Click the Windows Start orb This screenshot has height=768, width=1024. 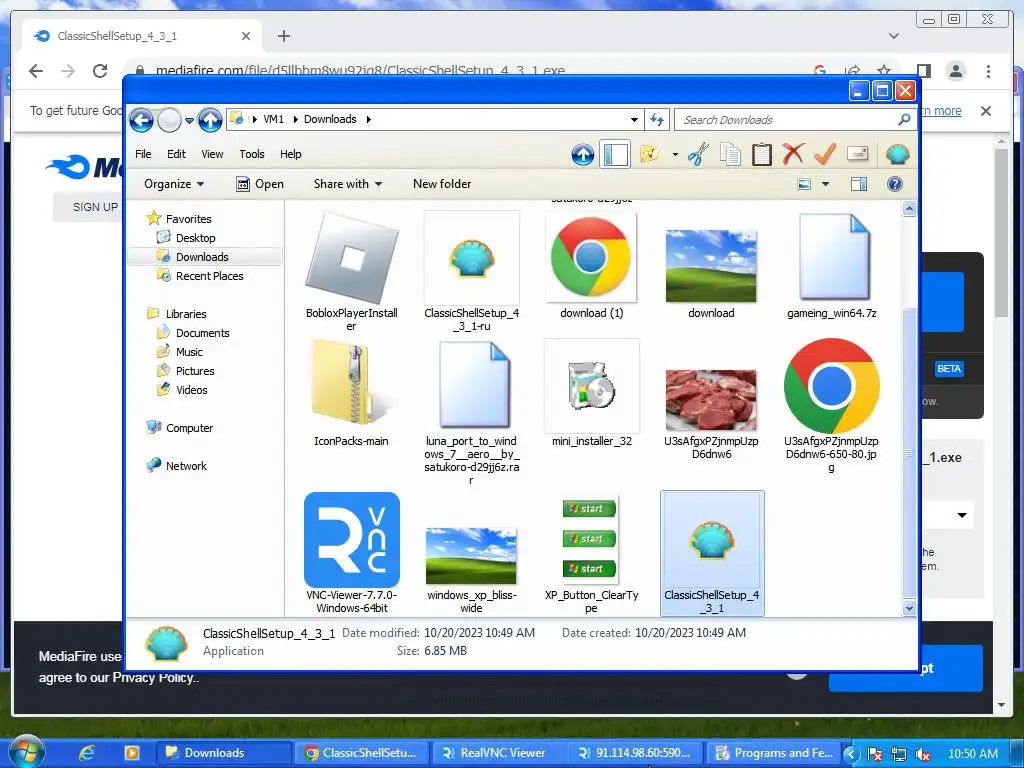pyautogui.click(x=27, y=753)
